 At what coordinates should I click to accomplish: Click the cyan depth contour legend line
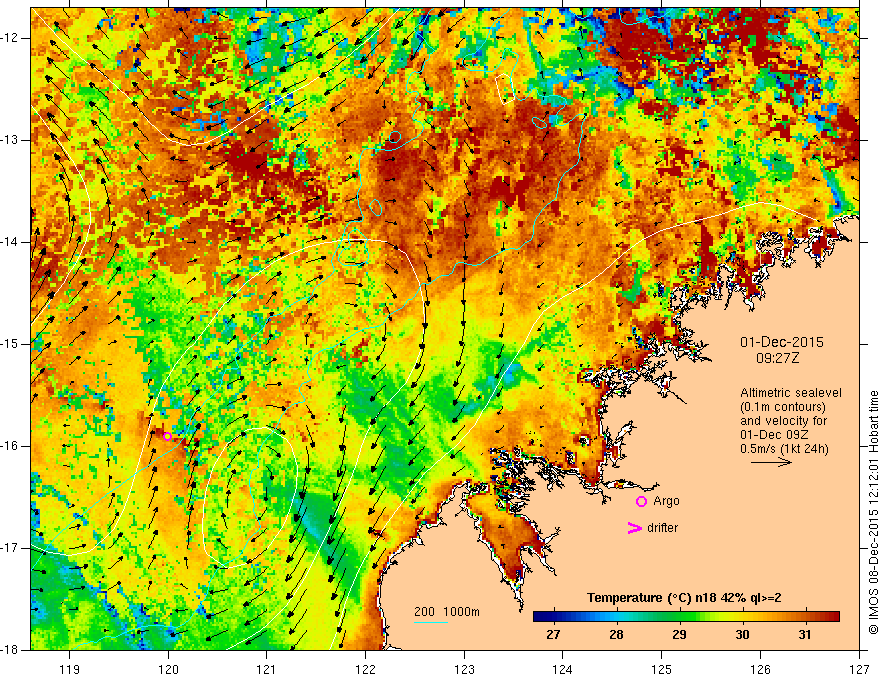click(430, 622)
